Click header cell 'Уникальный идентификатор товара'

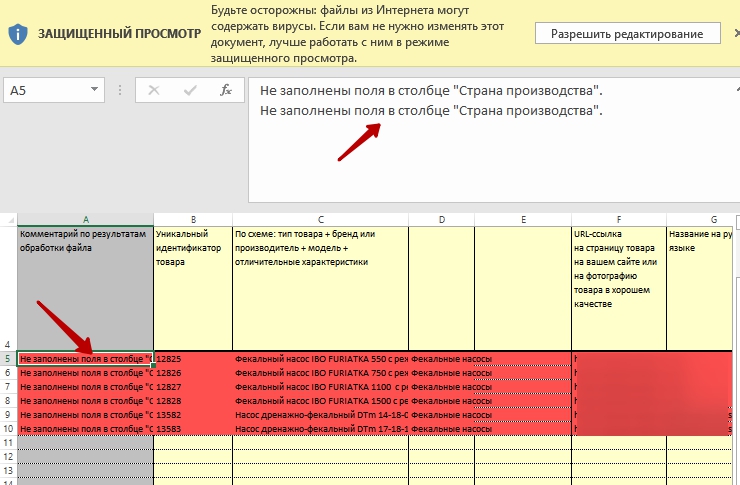pyautogui.click(x=193, y=289)
